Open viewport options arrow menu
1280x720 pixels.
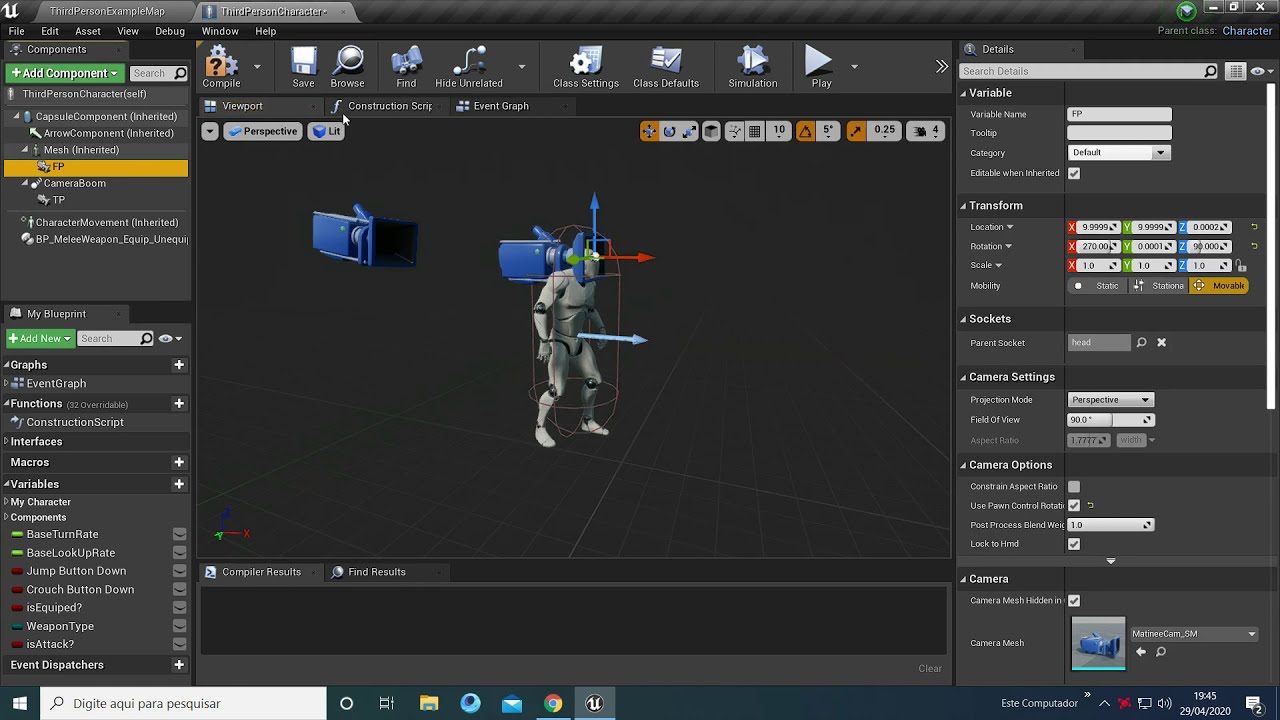point(209,131)
